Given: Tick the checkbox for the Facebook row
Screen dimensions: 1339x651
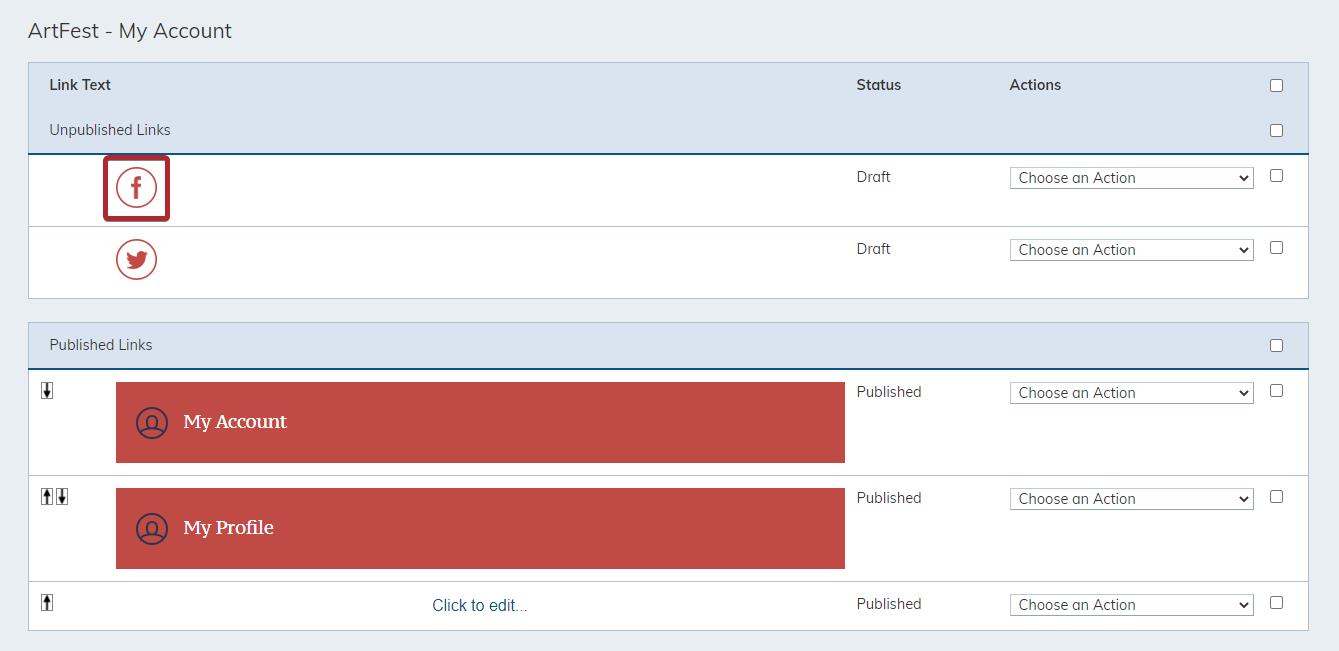Looking at the screenshot, I should (x=1276, y=176).
